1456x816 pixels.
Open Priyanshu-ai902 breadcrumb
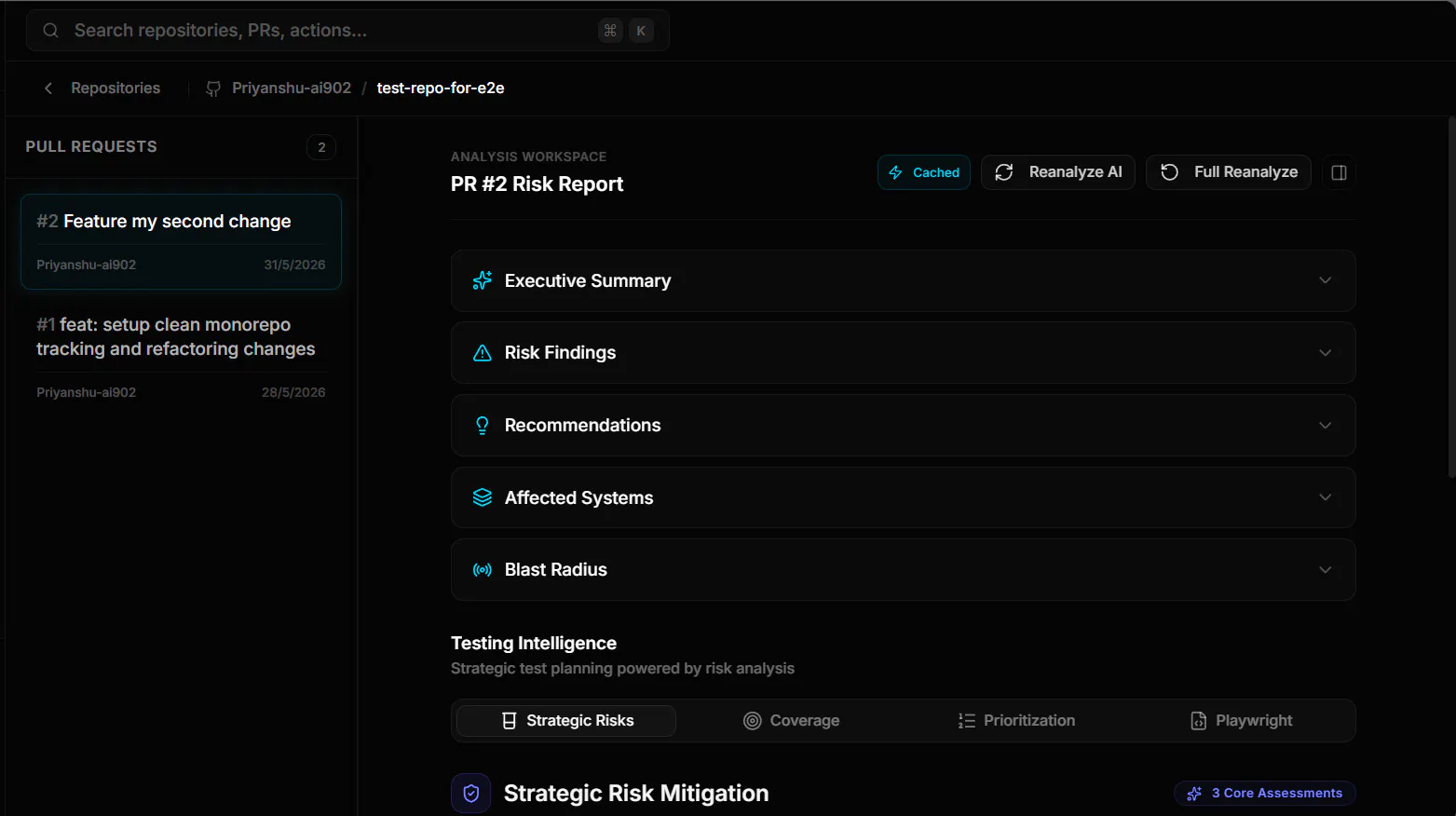(x=292, y=88)
